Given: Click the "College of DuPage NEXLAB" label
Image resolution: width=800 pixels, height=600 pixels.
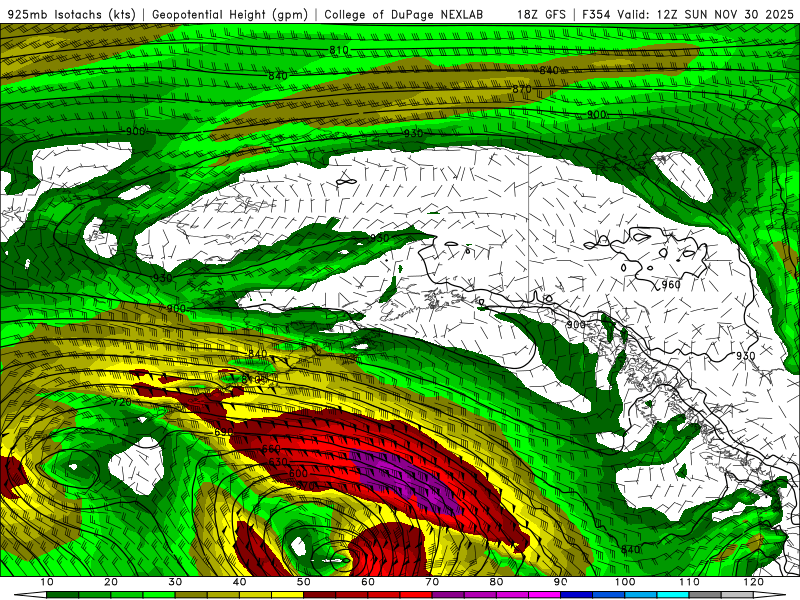Looking at the screenshot, I should click(403, 14).
